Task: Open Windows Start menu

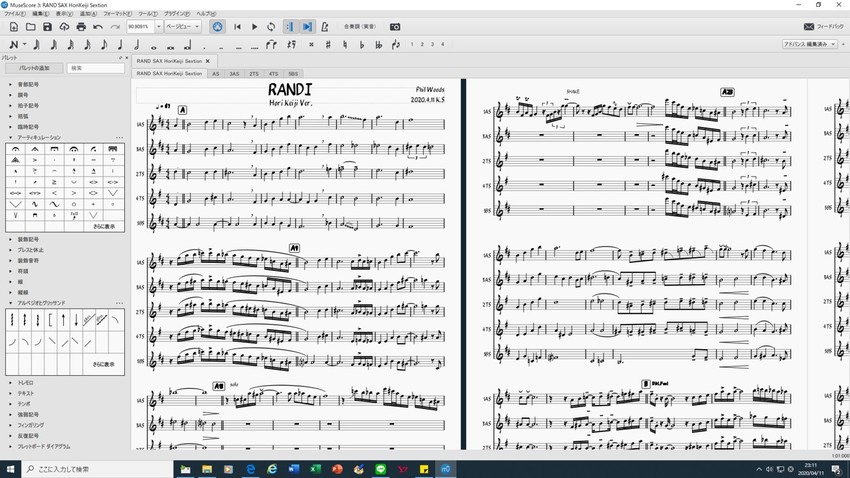Action: pyautogui.click(x=10, y=469)
